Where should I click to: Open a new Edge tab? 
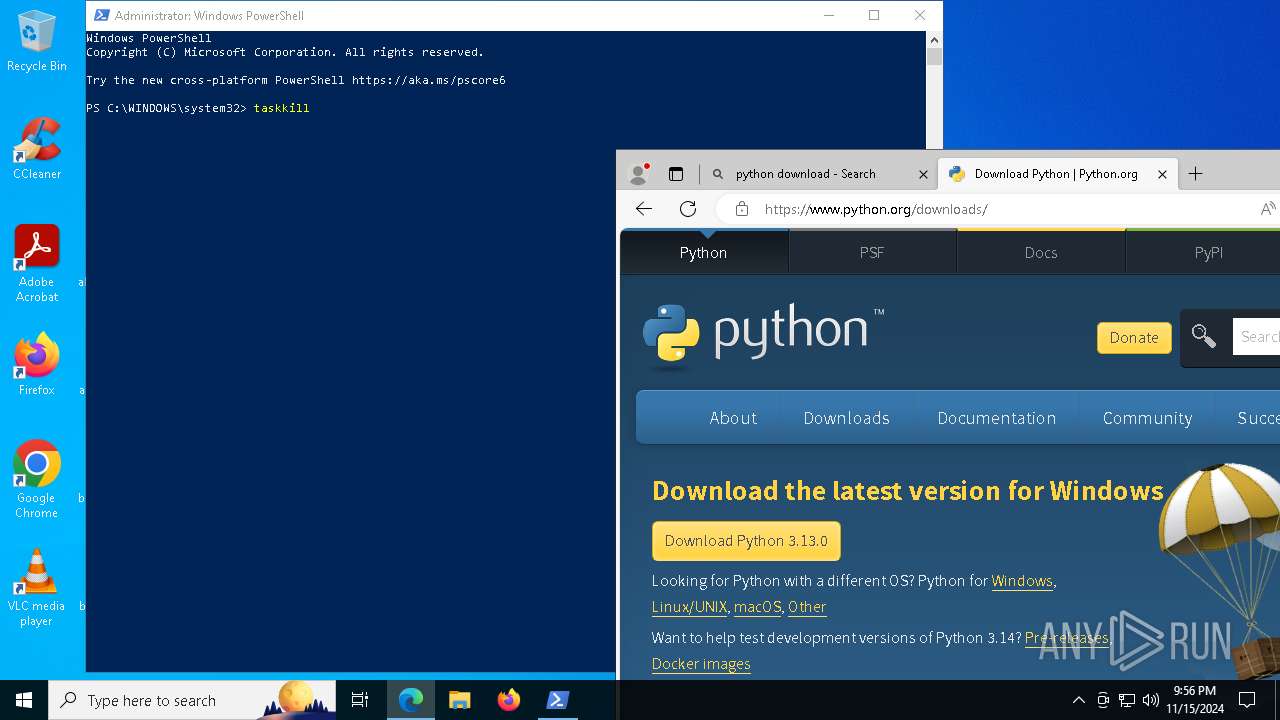(x=1195, y=174)
